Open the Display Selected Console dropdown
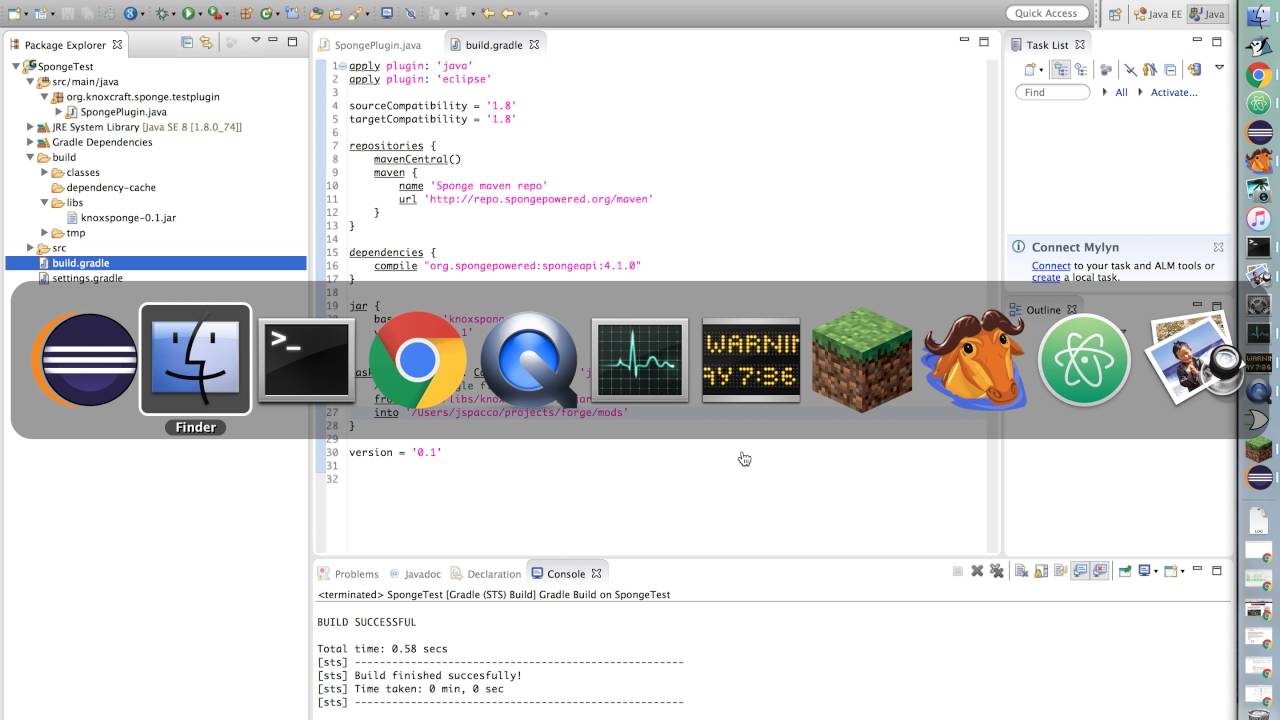 (x=1156, y=571)
